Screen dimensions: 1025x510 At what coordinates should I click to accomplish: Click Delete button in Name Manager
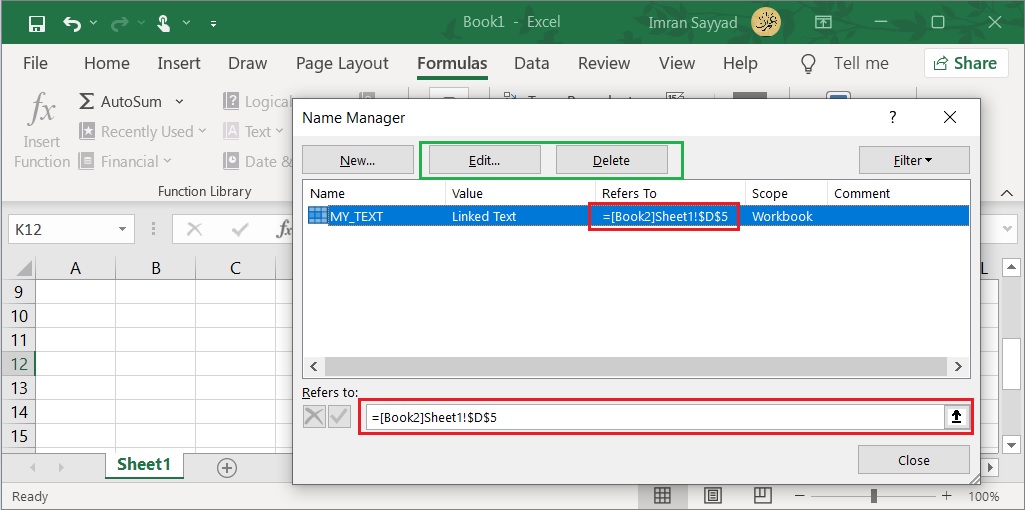click(611, 160)
